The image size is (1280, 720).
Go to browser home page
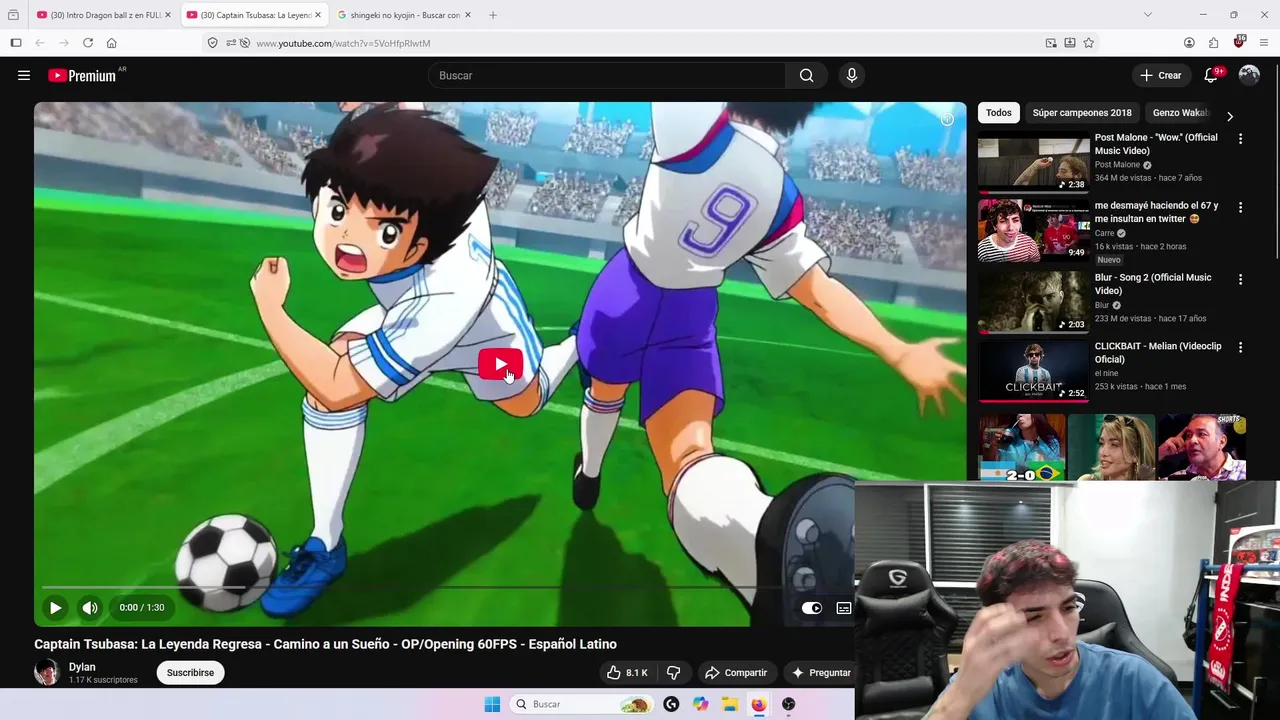pos(112,43)
